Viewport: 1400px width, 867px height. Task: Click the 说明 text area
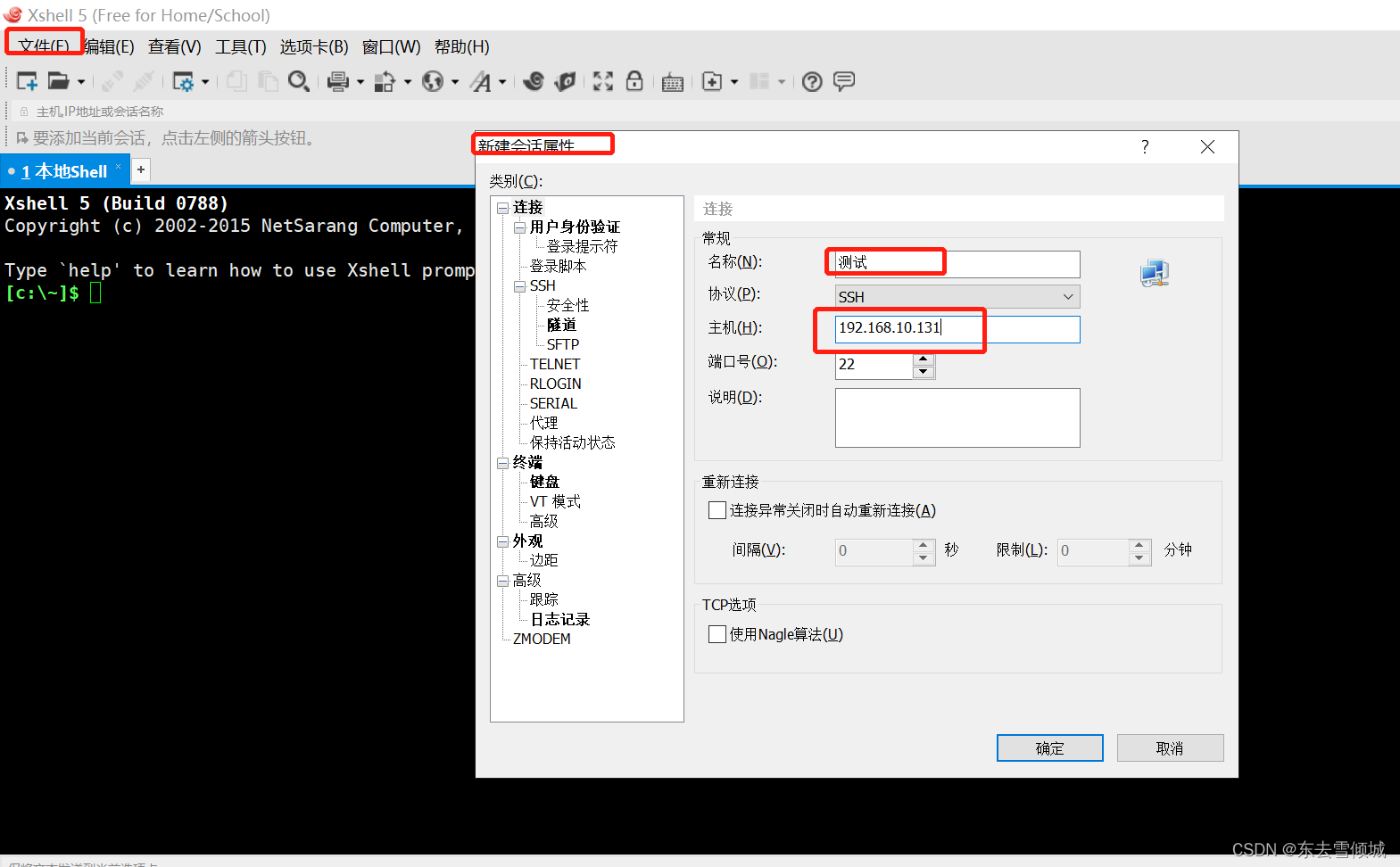tap(957, 417)
